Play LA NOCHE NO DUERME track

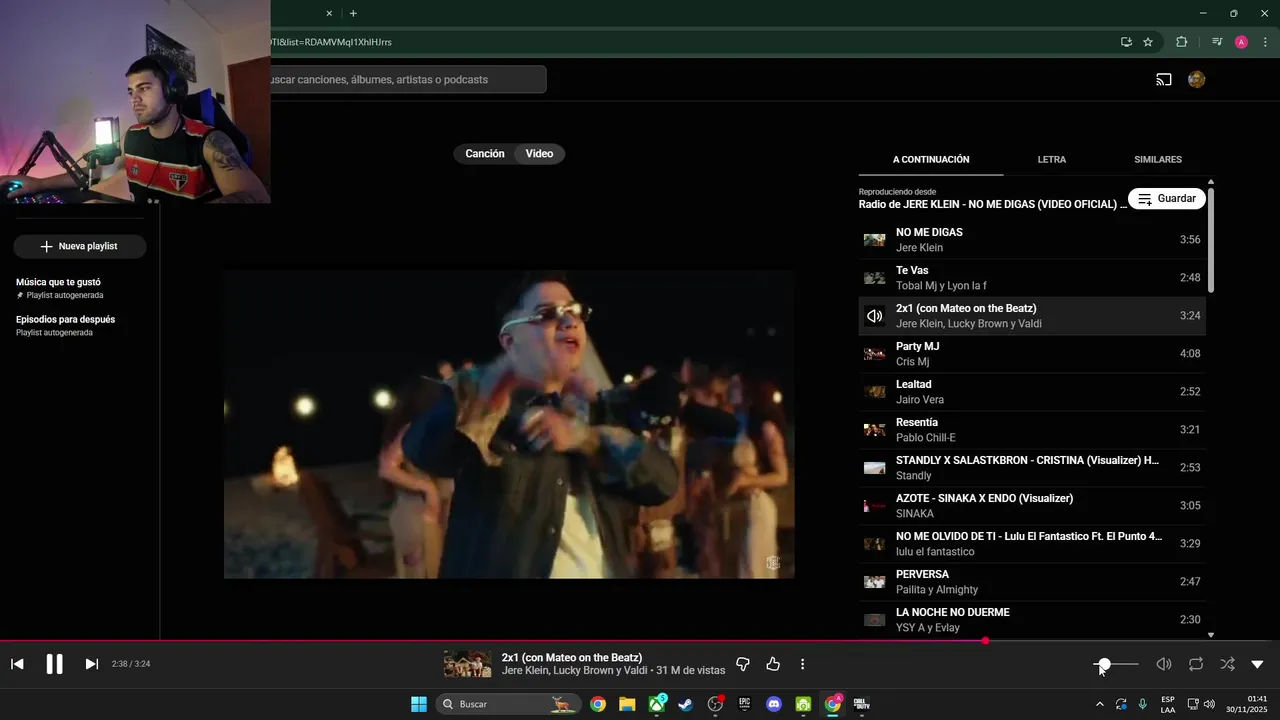(x=1032, y=620)
